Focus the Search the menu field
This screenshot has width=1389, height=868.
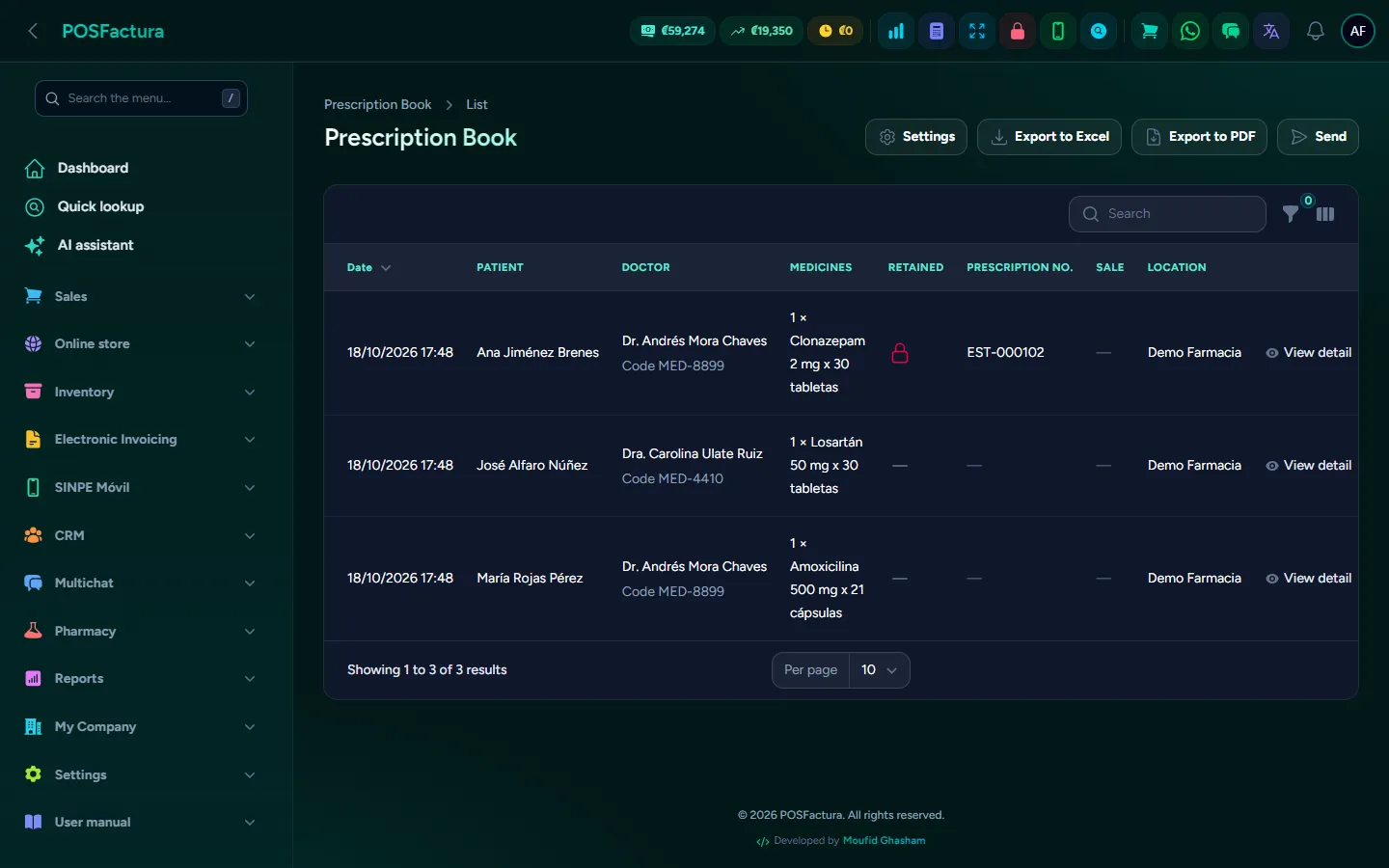tap(141, 98)
